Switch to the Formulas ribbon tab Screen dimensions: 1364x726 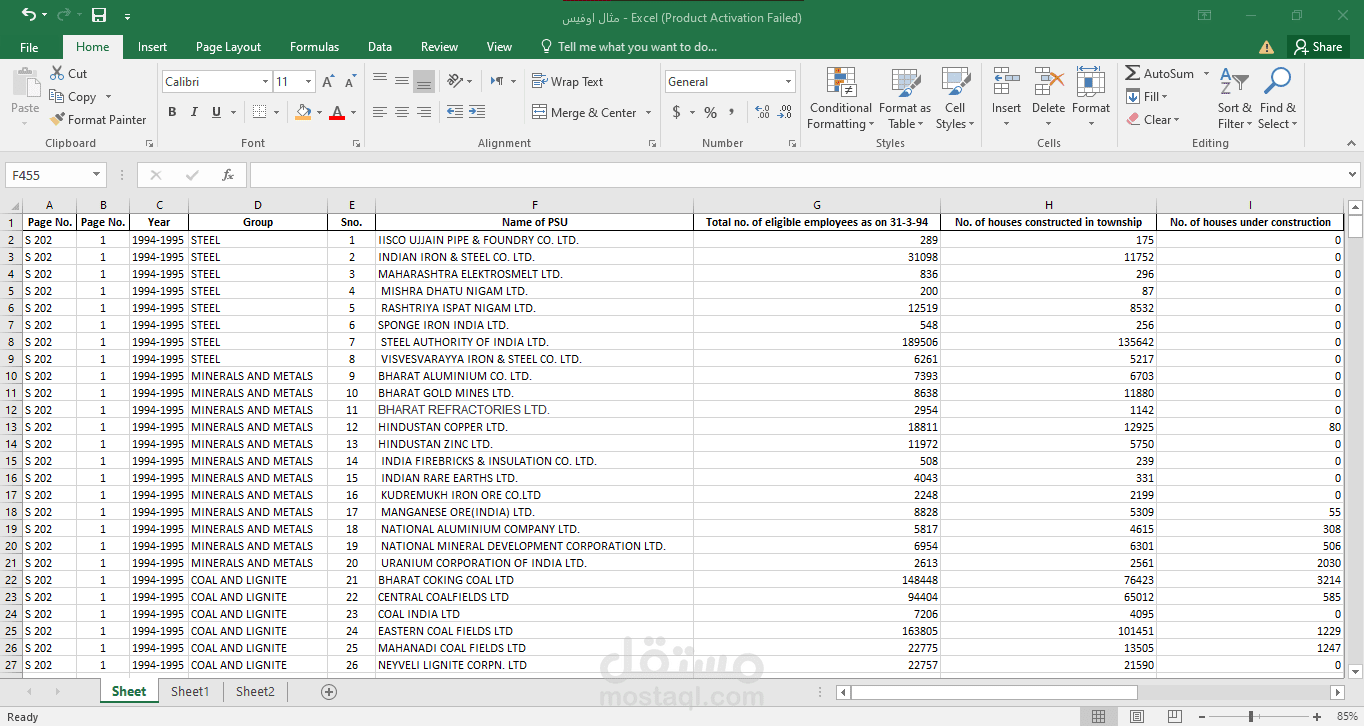click(x=314, y=47)
